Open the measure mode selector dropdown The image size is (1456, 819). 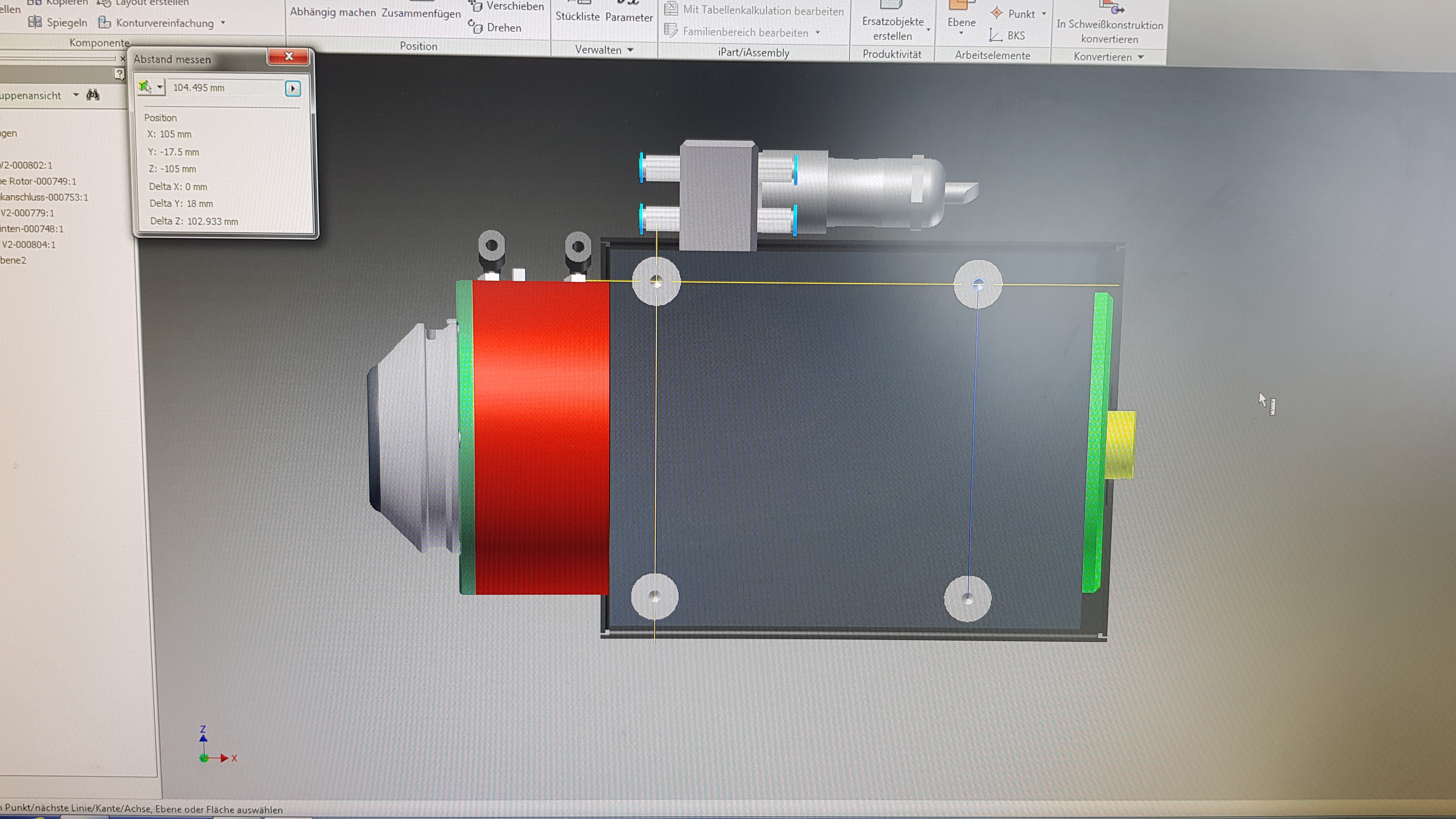coord(159,88)
